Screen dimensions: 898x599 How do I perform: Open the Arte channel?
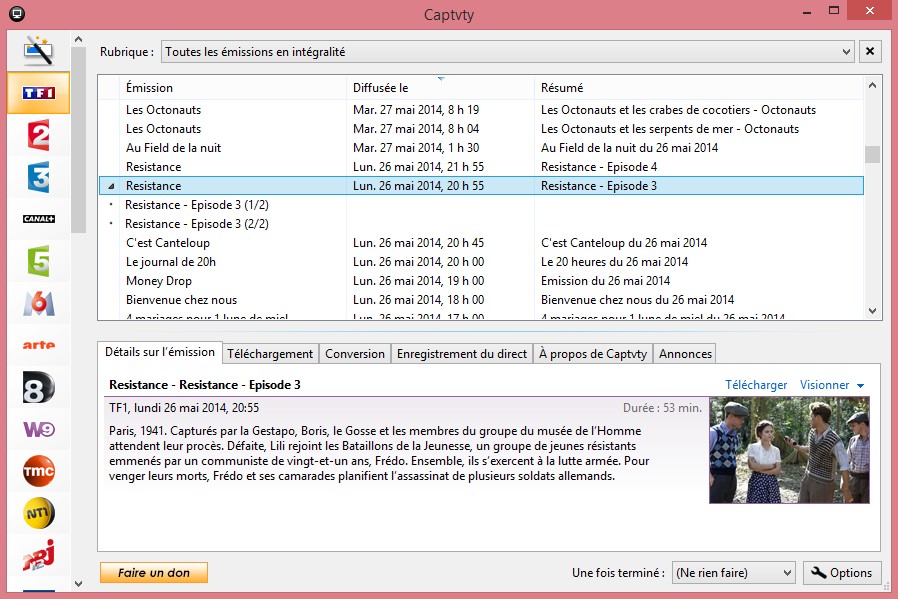point(38,345)
